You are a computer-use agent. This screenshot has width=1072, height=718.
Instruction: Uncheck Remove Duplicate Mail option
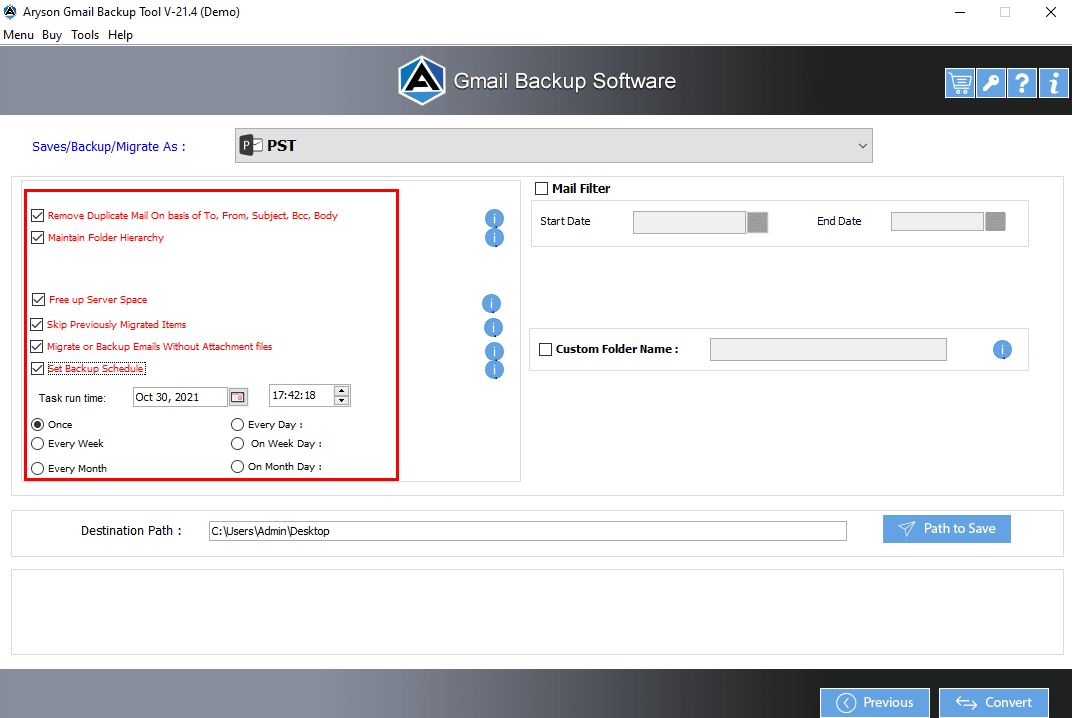click(x=38, y=215)
